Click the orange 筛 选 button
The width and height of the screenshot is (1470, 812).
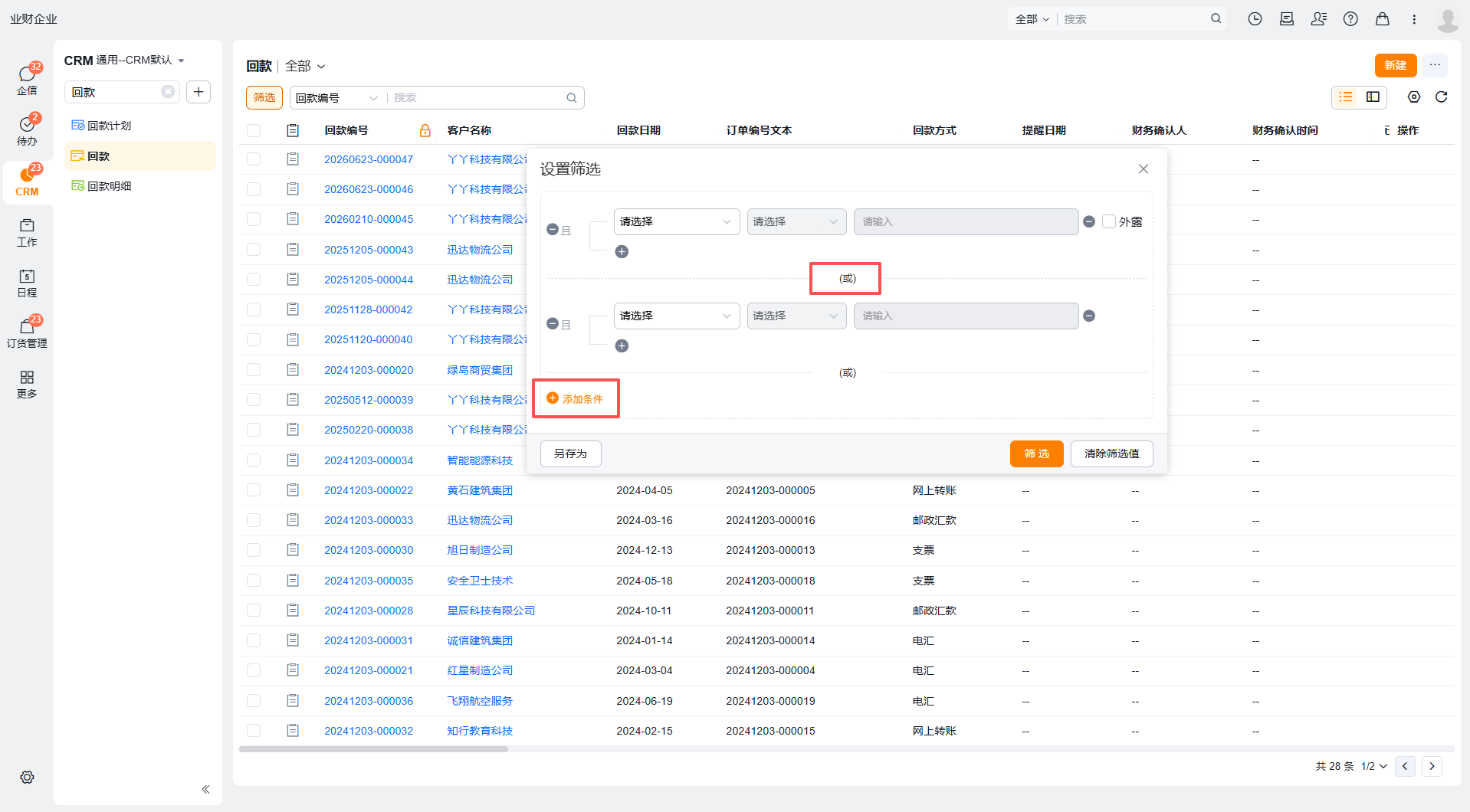click(x=1036, y=453)
